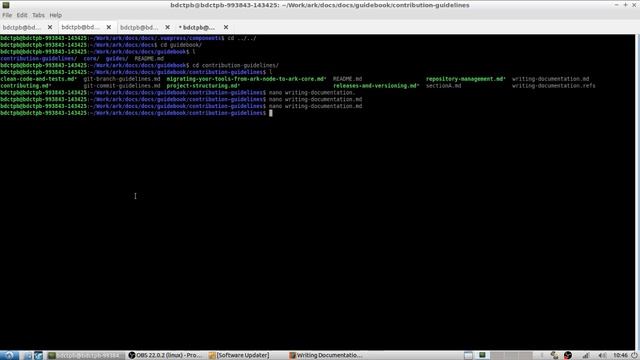Click the update notifier tray icon
The height and width of the screenshot is (360, 640).
tap(554, 356)
